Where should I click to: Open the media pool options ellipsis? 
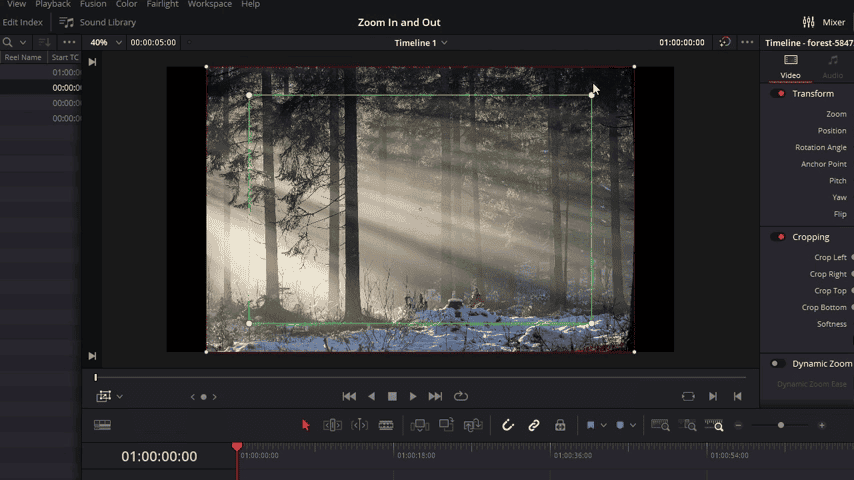coord(69,42)
